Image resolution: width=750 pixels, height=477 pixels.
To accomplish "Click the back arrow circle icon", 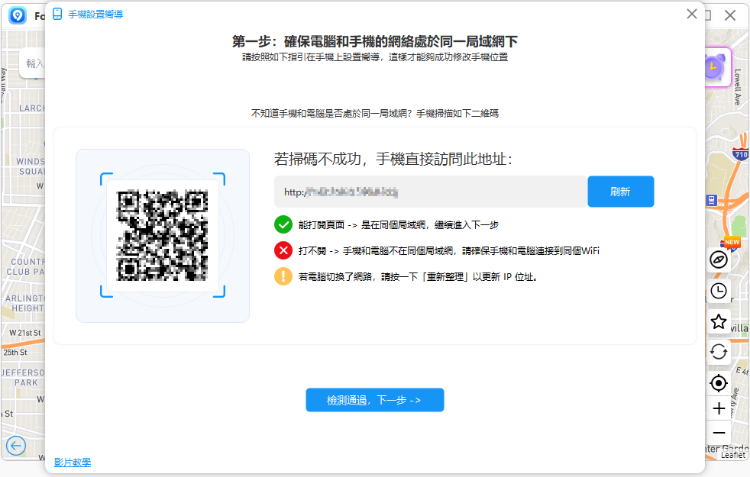I will 16,446.
